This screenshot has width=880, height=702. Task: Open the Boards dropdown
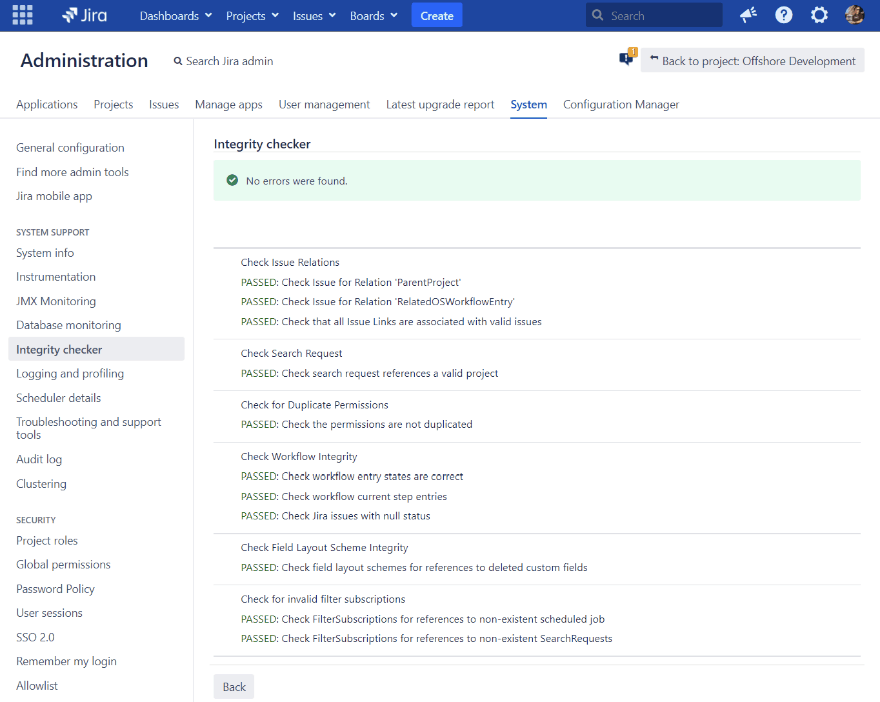(369, 15)
